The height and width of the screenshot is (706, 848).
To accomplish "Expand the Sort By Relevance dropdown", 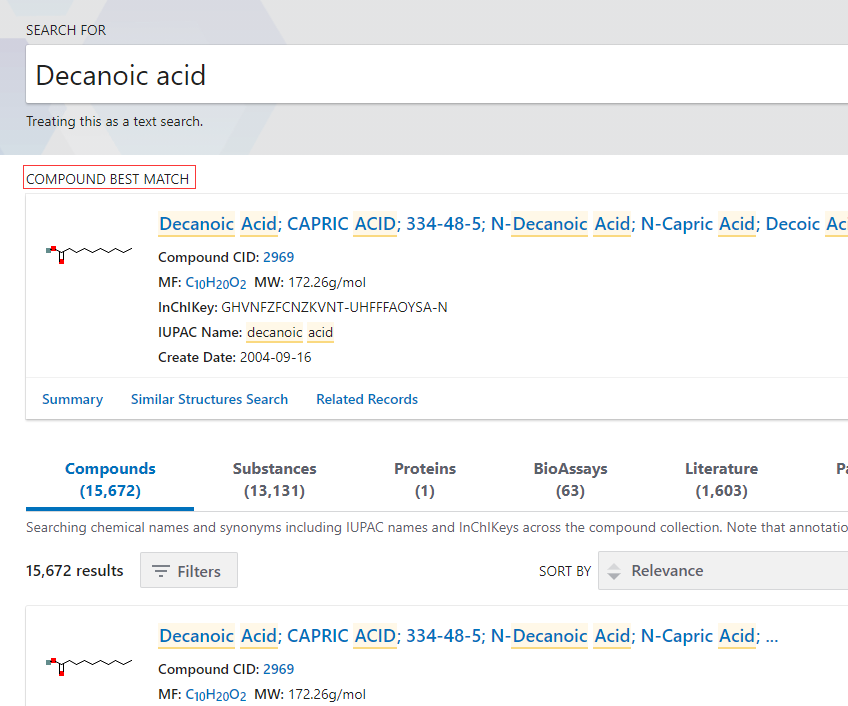I will pyautogui.click(x=720, y=571).
